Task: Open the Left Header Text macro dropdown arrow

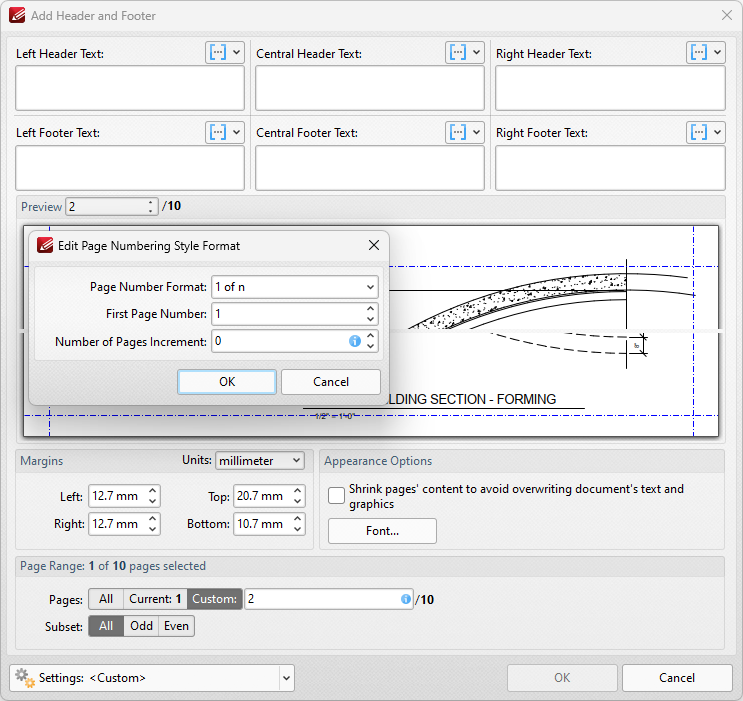Action: (236, 52)
